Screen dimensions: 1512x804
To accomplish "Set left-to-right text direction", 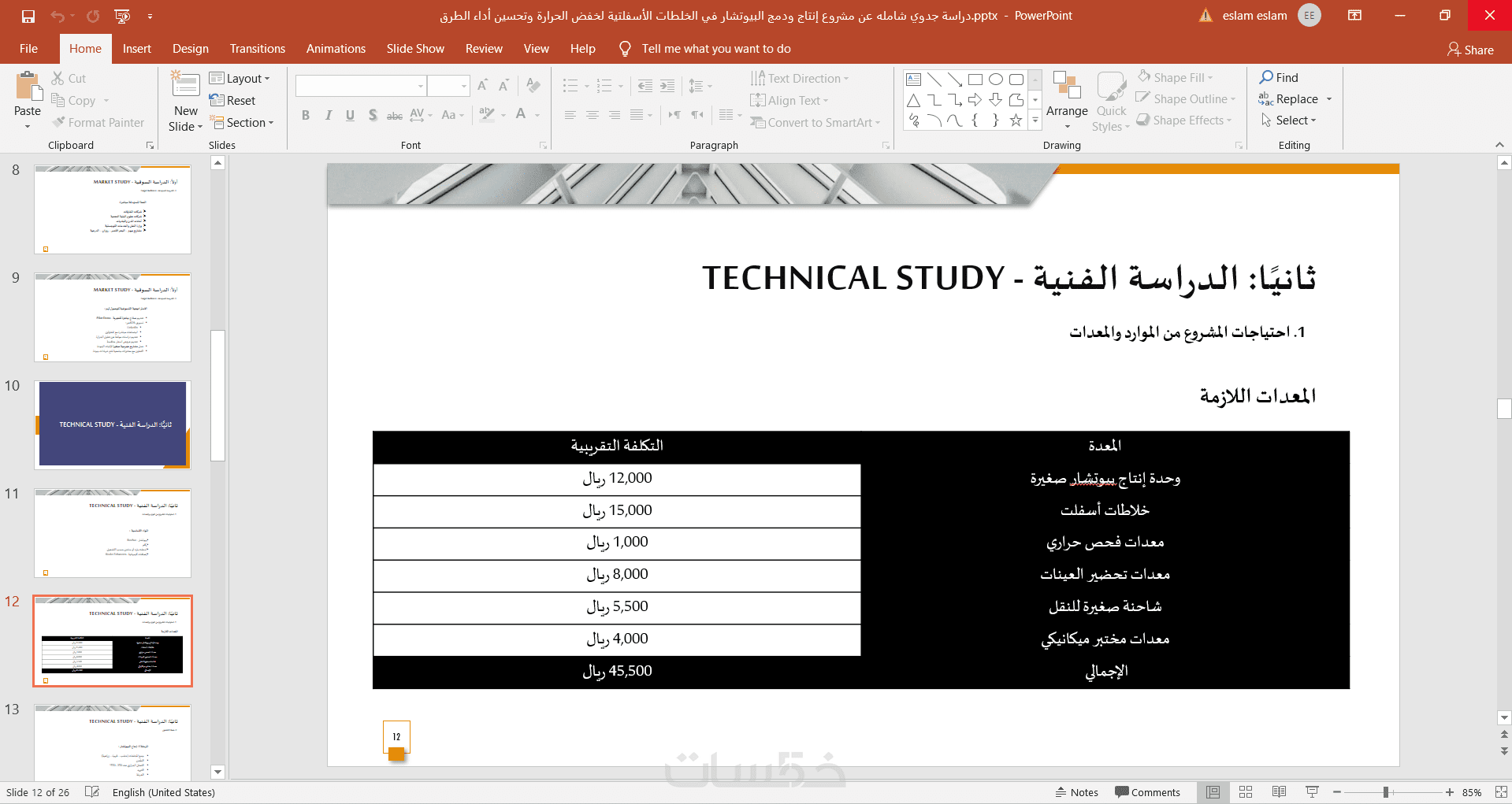I will pyautogui.click(x=674, y=115).
